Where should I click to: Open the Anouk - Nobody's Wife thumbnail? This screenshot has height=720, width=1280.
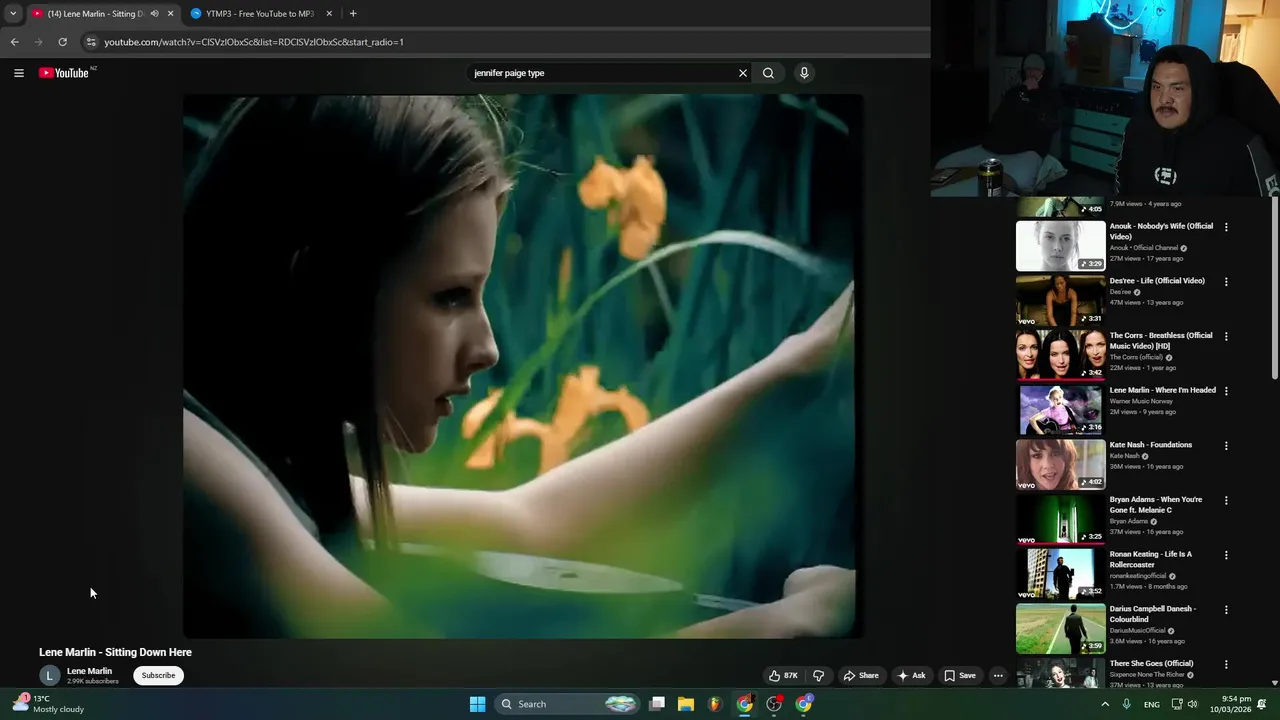pos(1061,246)
